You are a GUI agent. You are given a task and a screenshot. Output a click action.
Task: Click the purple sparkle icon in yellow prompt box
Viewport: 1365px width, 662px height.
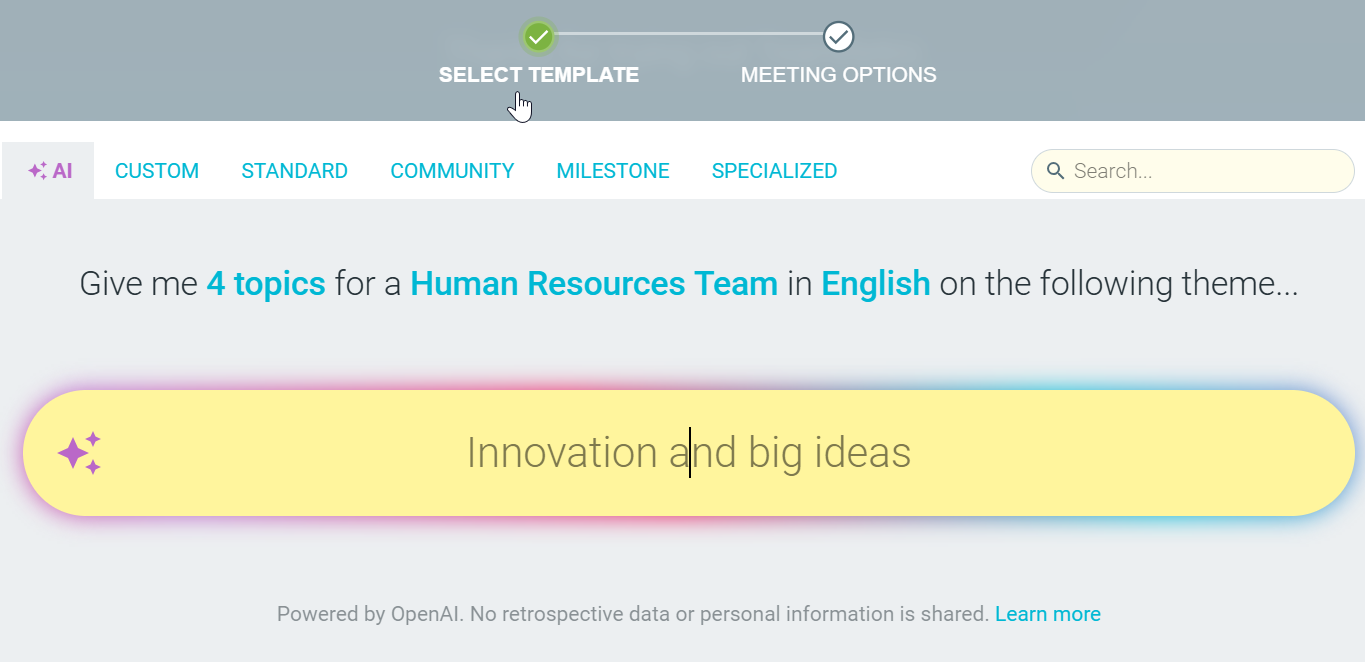pos(80,453)
